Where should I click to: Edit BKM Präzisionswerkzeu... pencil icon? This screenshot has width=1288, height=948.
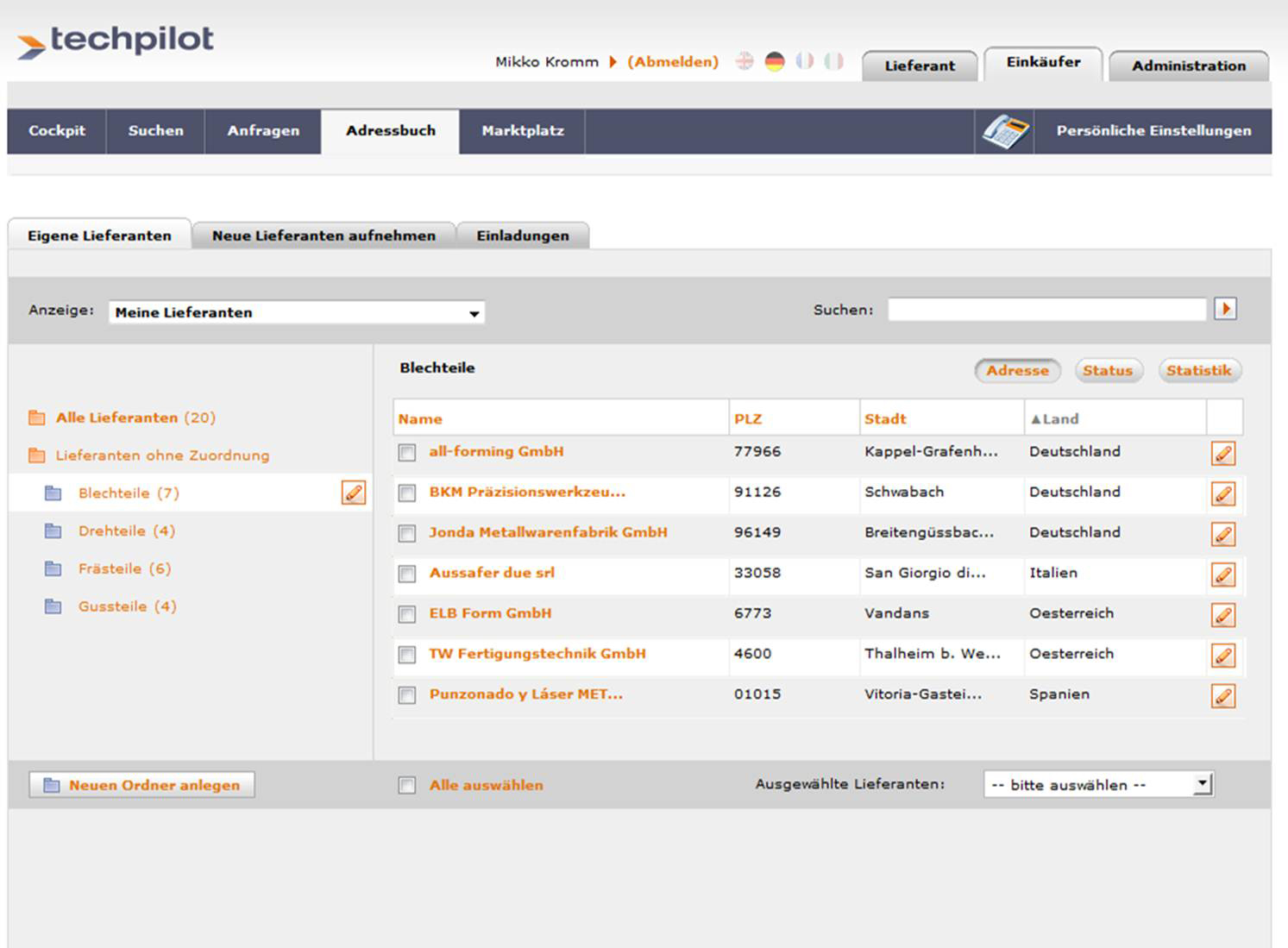1222,493
